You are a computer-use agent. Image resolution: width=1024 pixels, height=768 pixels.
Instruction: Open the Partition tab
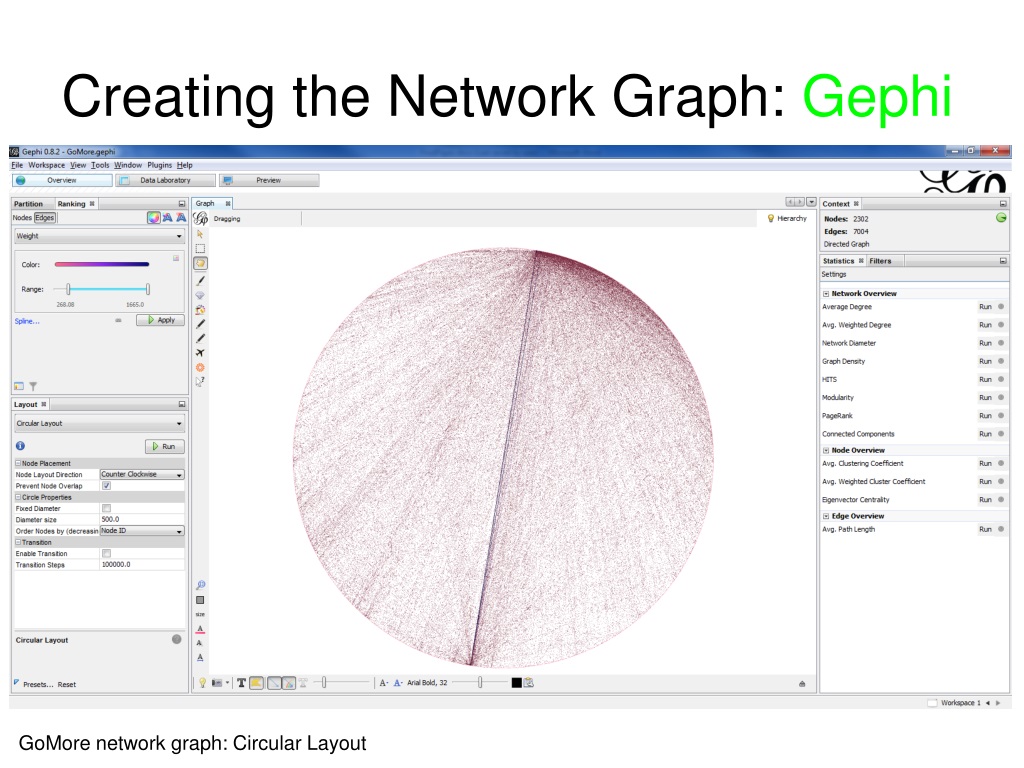tap(28, 204)
